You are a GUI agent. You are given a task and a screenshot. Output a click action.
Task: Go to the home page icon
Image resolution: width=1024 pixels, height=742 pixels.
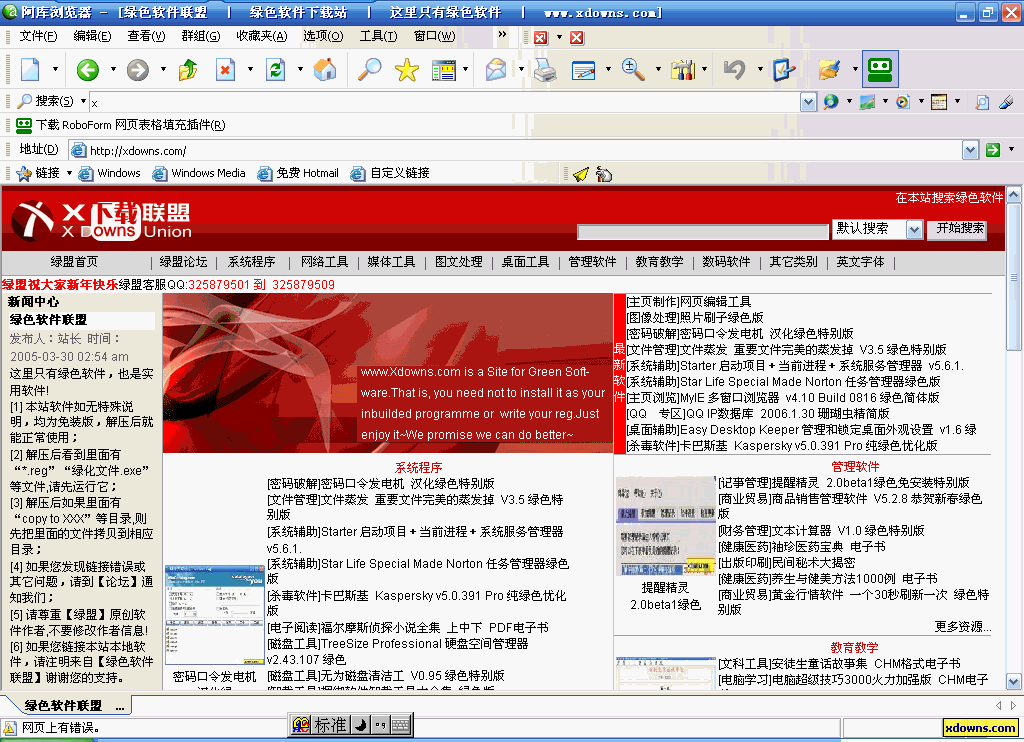(325, 69)
